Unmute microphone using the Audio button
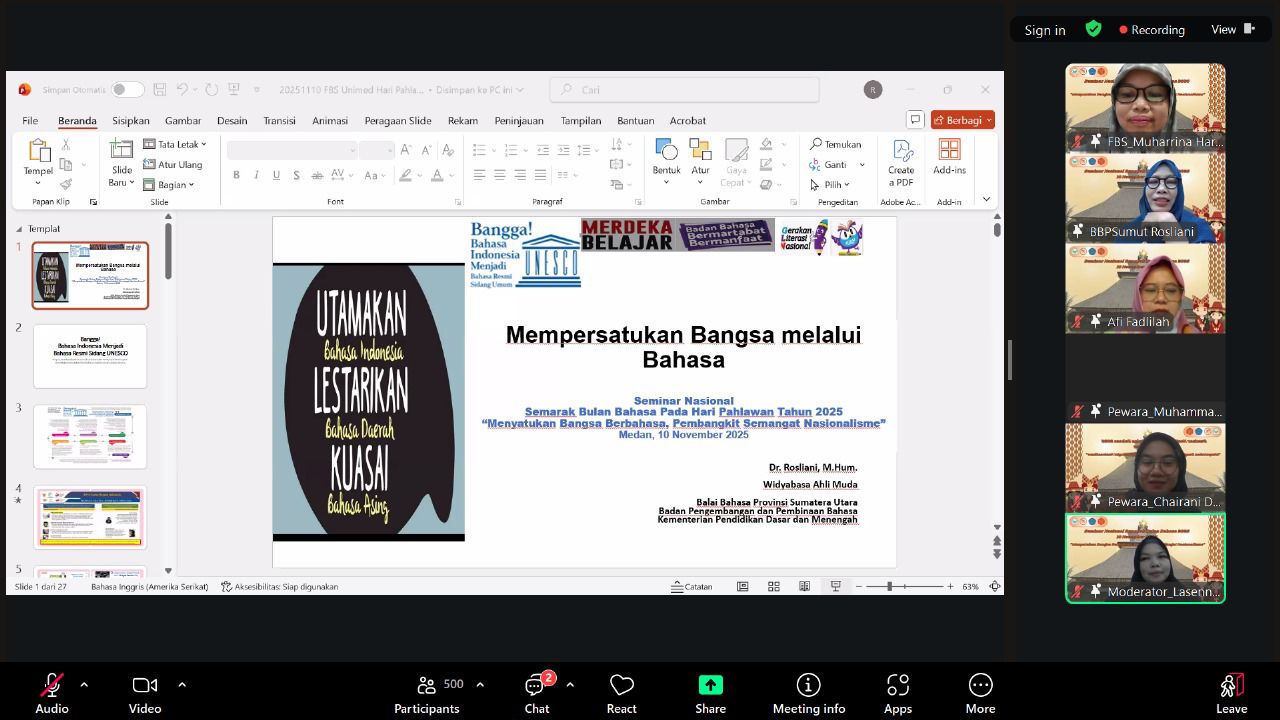Screen dimensions: 1280x720 51,685
